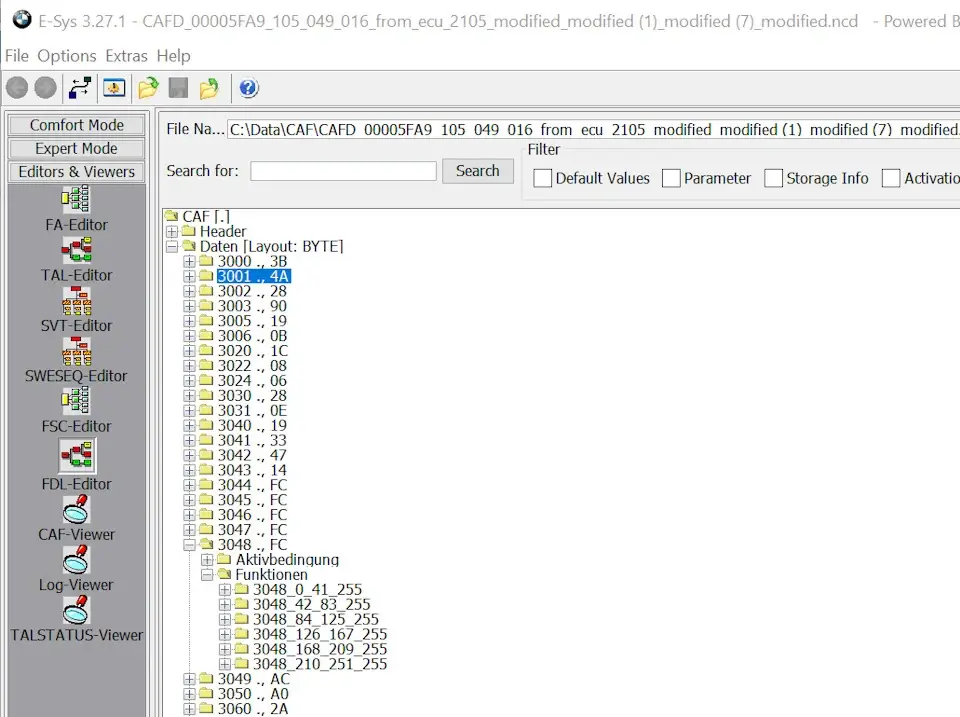Select the 3043 ., 14 tree row
Viewport: 960px width, 717px height.
tap(252, 470)
